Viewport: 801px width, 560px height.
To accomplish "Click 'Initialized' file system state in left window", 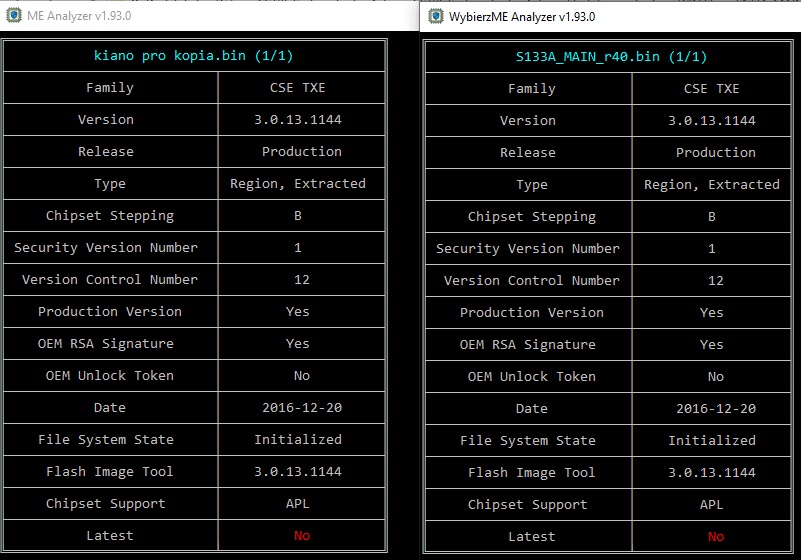I will tap(298, 440).
